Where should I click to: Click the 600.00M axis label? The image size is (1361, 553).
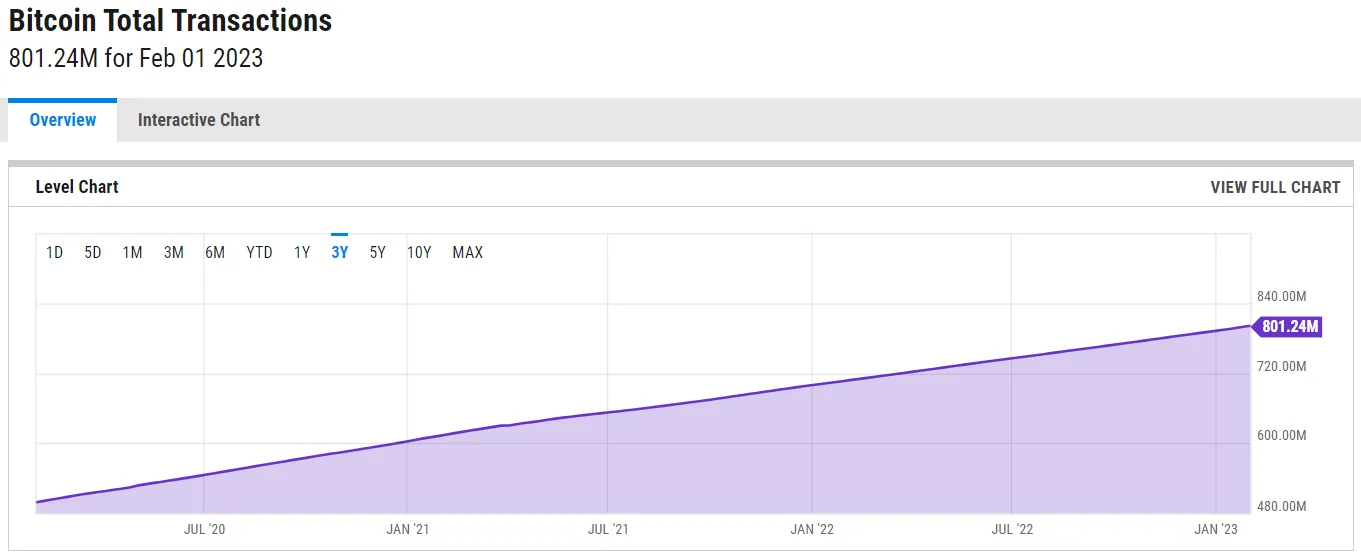coord(1282,436)
